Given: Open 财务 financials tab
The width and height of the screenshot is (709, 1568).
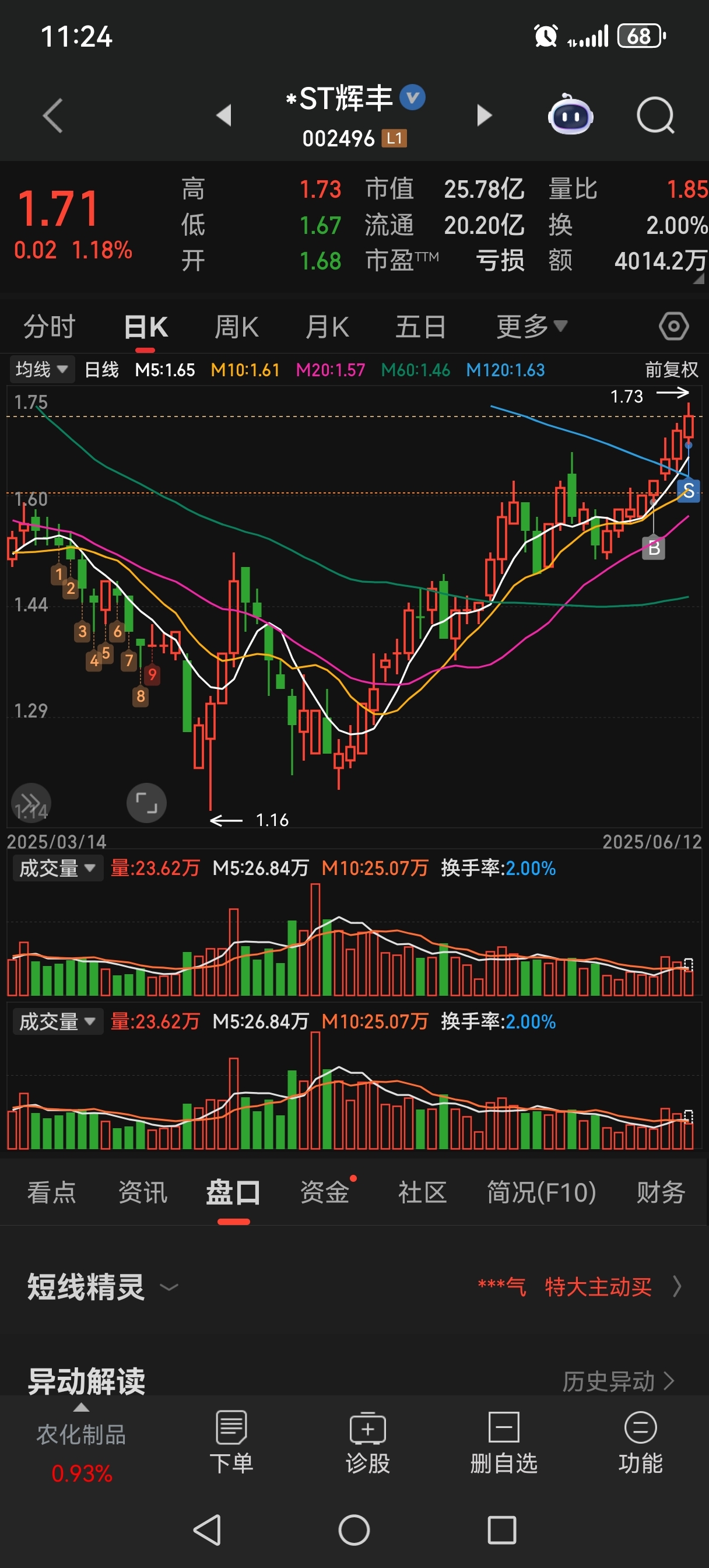Looking at the screenshot, I should point(661,1192).
